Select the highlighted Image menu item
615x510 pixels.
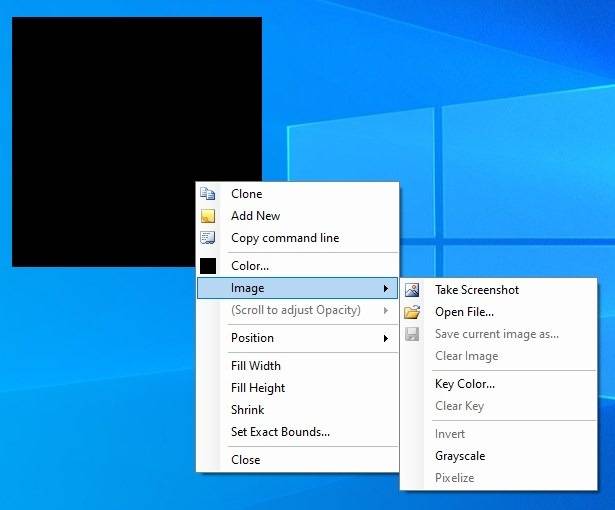point(297,288)
